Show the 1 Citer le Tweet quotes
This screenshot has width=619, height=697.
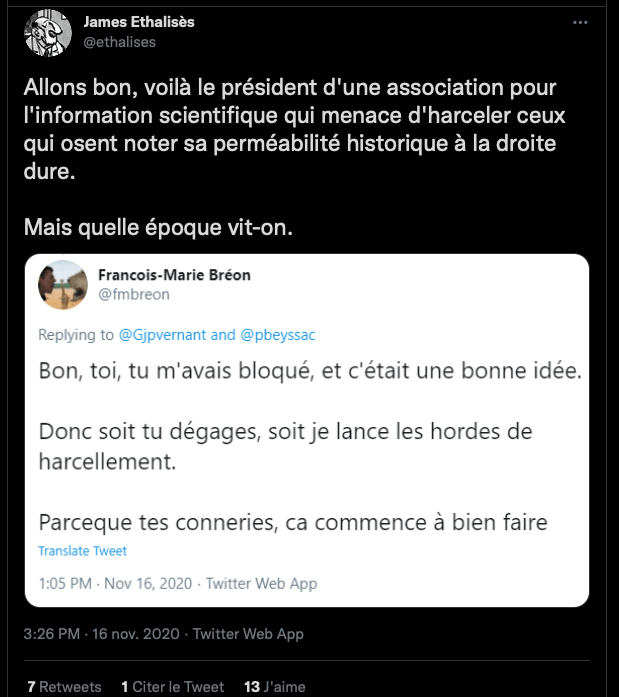pyautogui.click(x=172, y=687)
